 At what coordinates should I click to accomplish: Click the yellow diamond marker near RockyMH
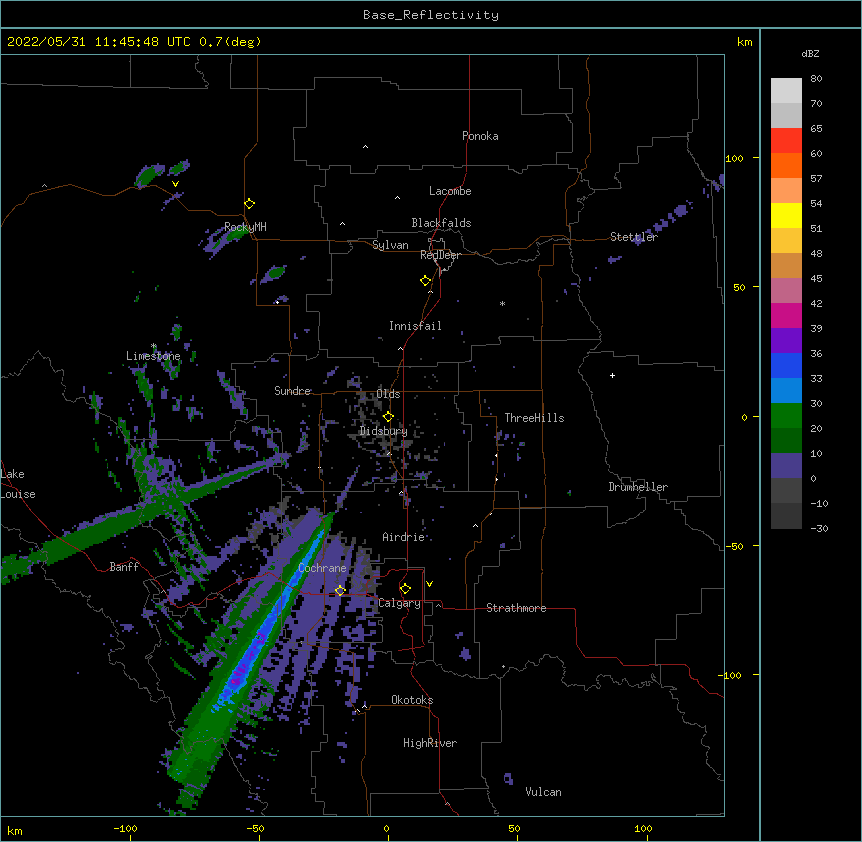tap(250, 204)
